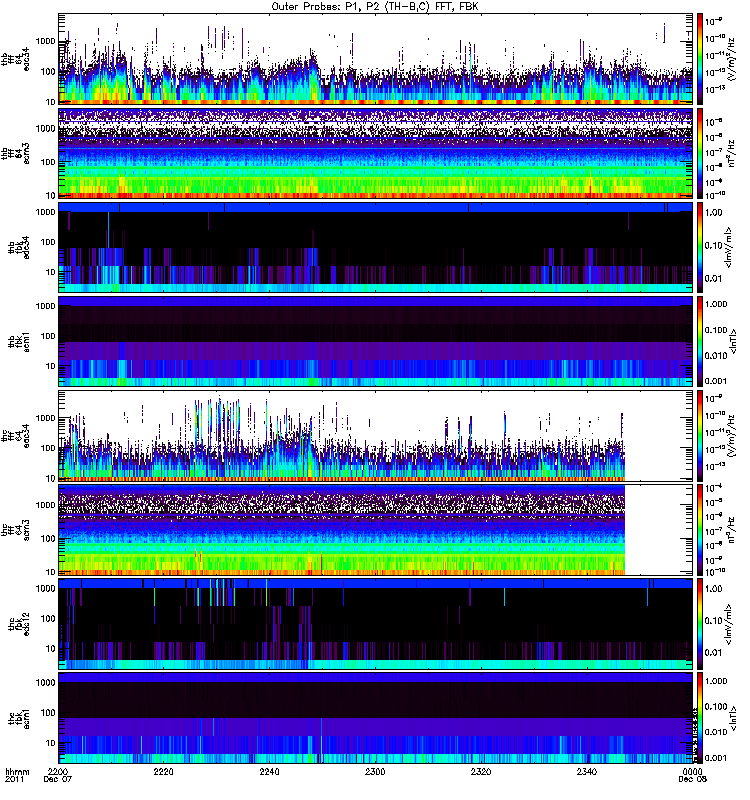
Task: Click the 0000 Dec 08 time axis label
Action: pyautogui.click(x=692, y=776)
